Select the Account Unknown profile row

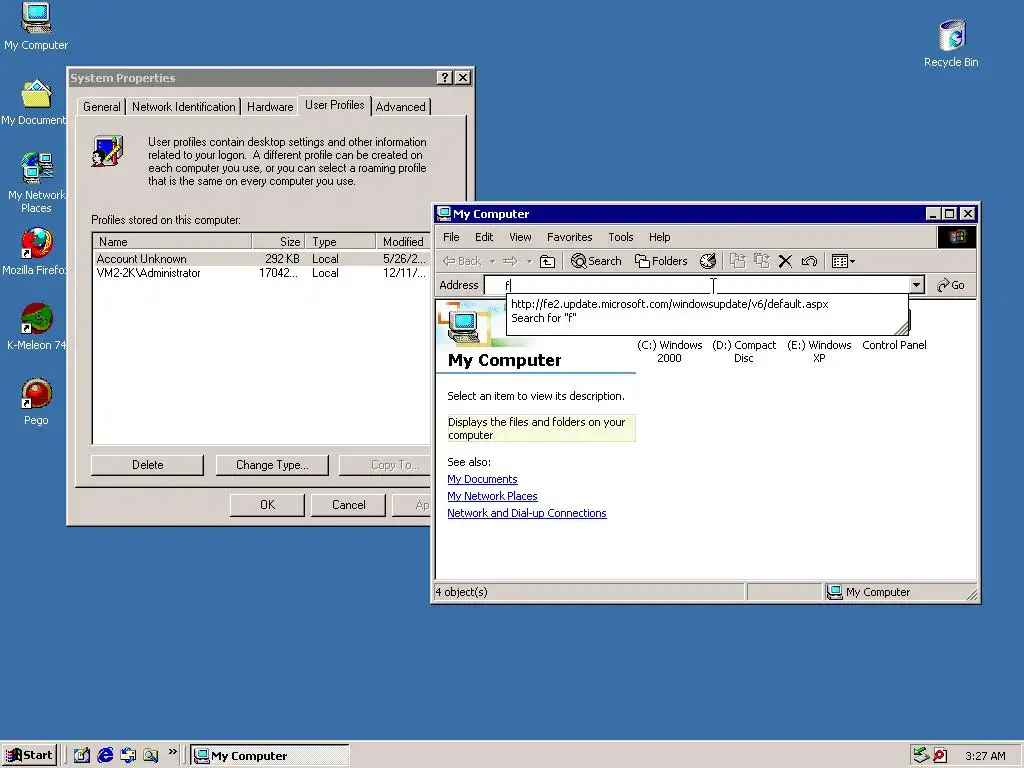(261, 259)
